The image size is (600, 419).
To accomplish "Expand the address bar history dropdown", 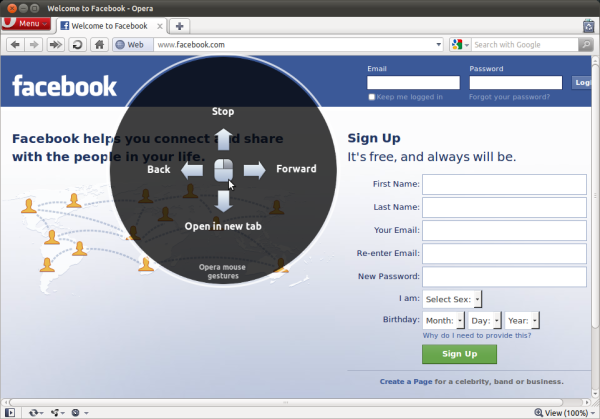I will (x=439, y=45).
